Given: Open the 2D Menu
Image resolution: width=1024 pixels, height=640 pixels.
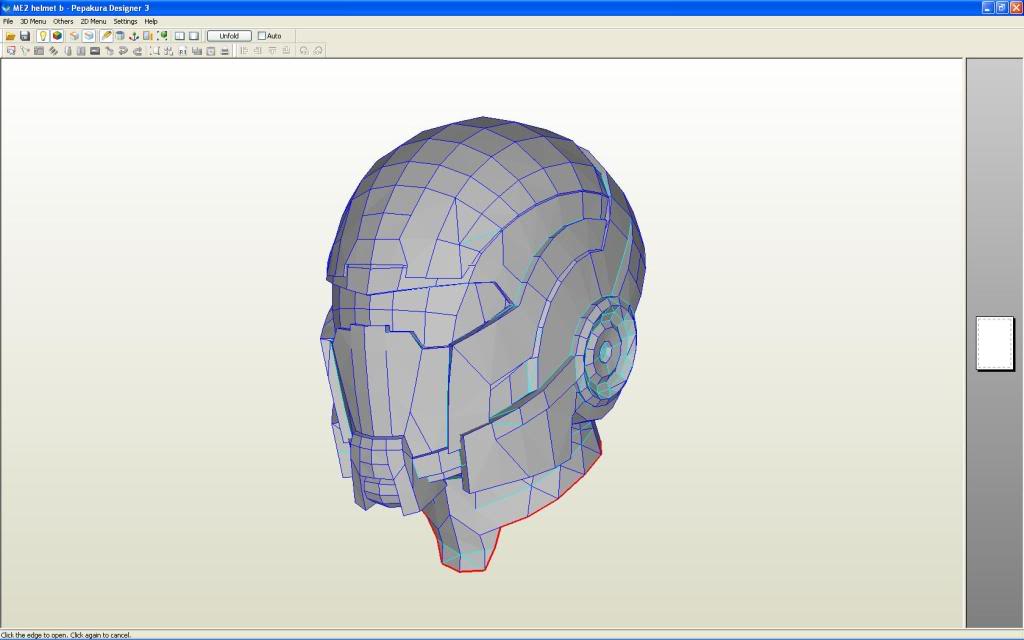Looking at the screenshot, I should tap(93, 22).
